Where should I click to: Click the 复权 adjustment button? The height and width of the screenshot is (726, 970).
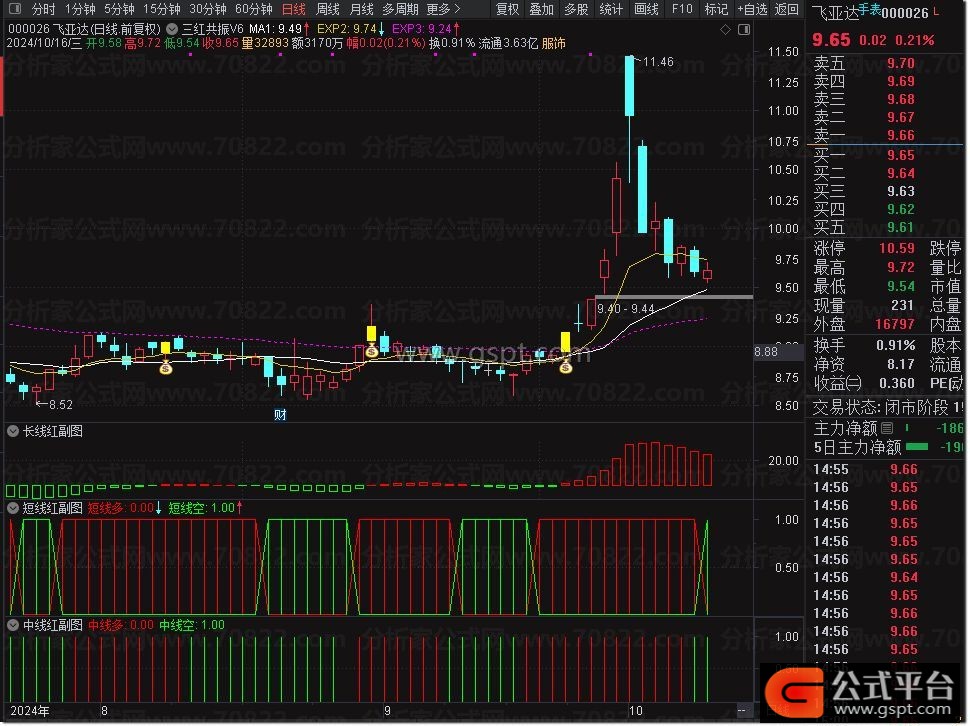click(507, 9)
